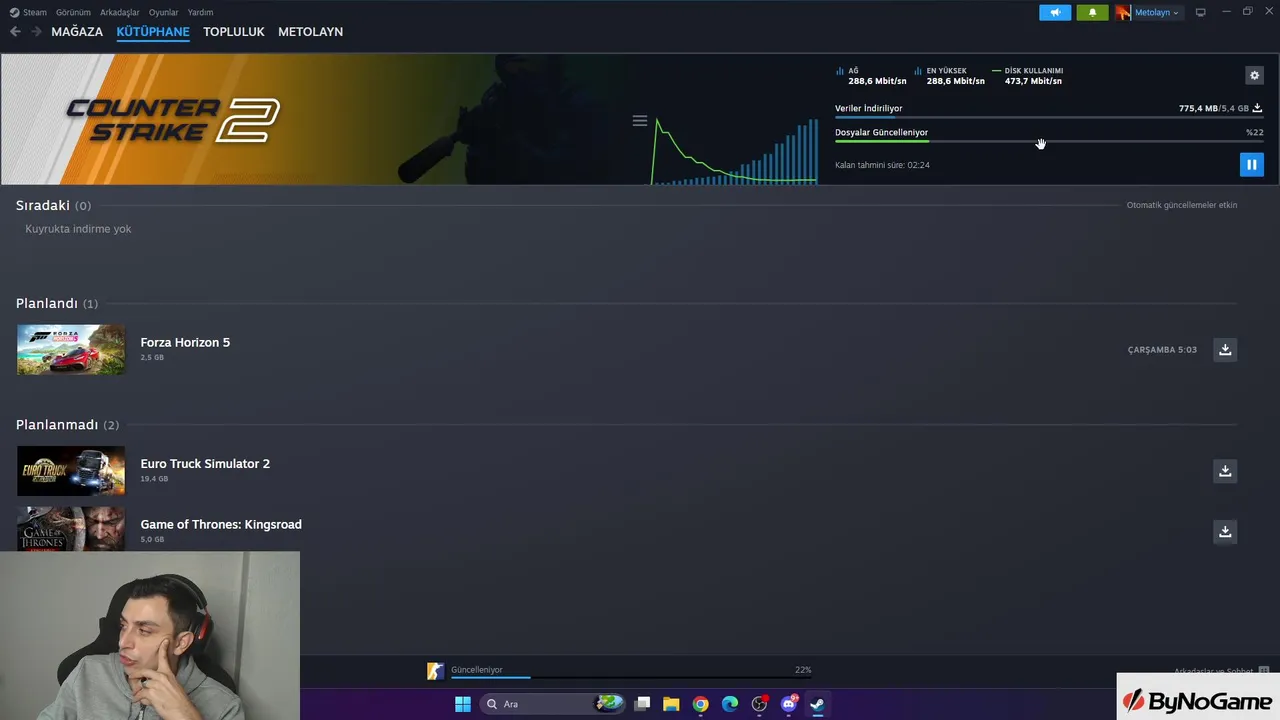
Task: Open the announcements megaphone button
Action: pyautogui.click(x=1055, y=12)
